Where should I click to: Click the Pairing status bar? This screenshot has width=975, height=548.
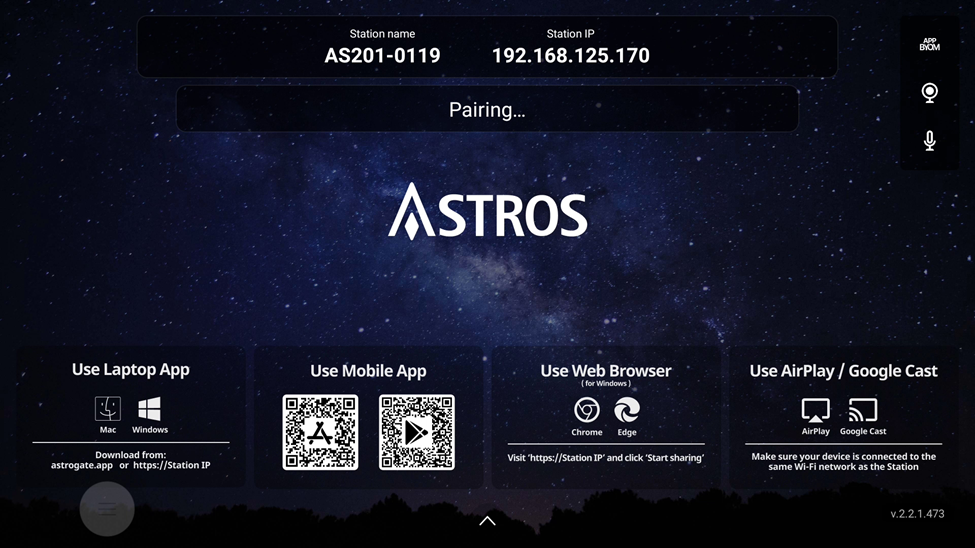[x=487, y=109]
